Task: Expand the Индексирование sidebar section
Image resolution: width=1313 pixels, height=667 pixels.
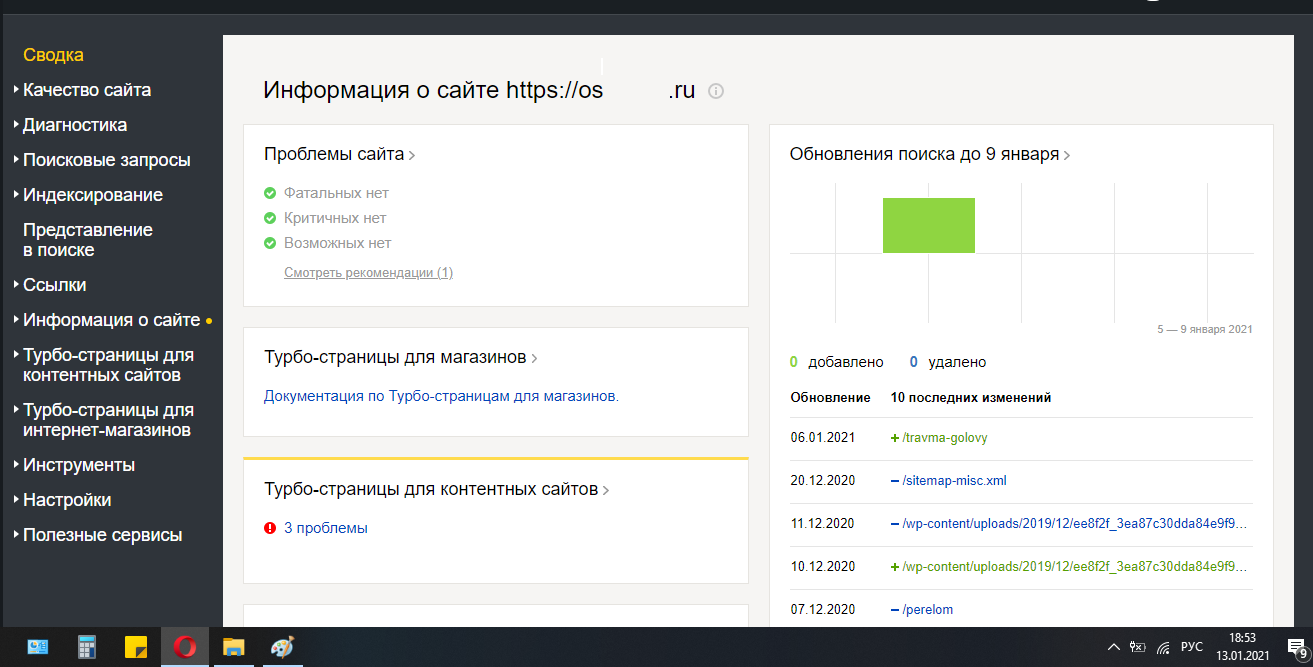Action: point(92,195)
